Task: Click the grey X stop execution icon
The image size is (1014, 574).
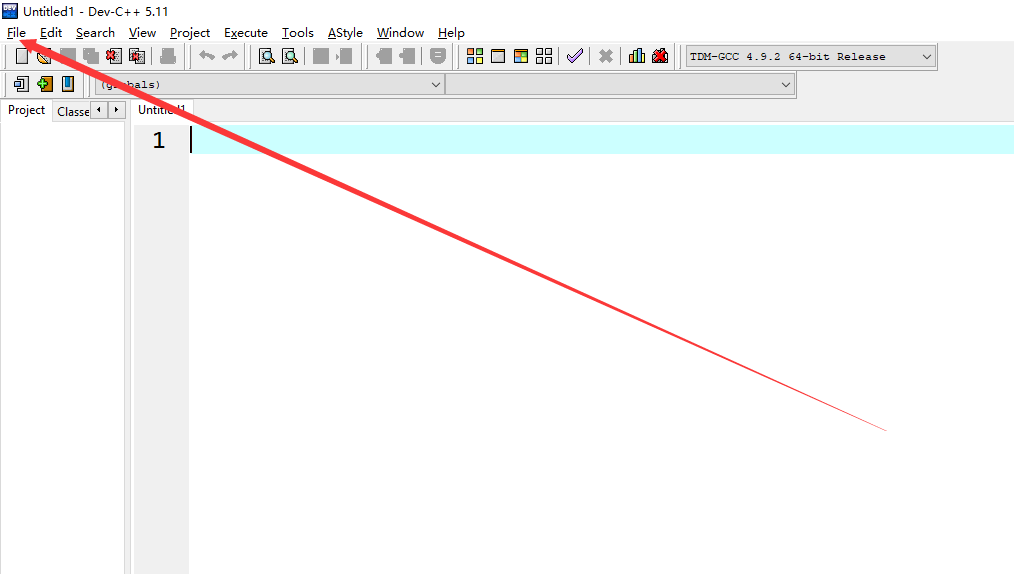Action: (606, 56)
